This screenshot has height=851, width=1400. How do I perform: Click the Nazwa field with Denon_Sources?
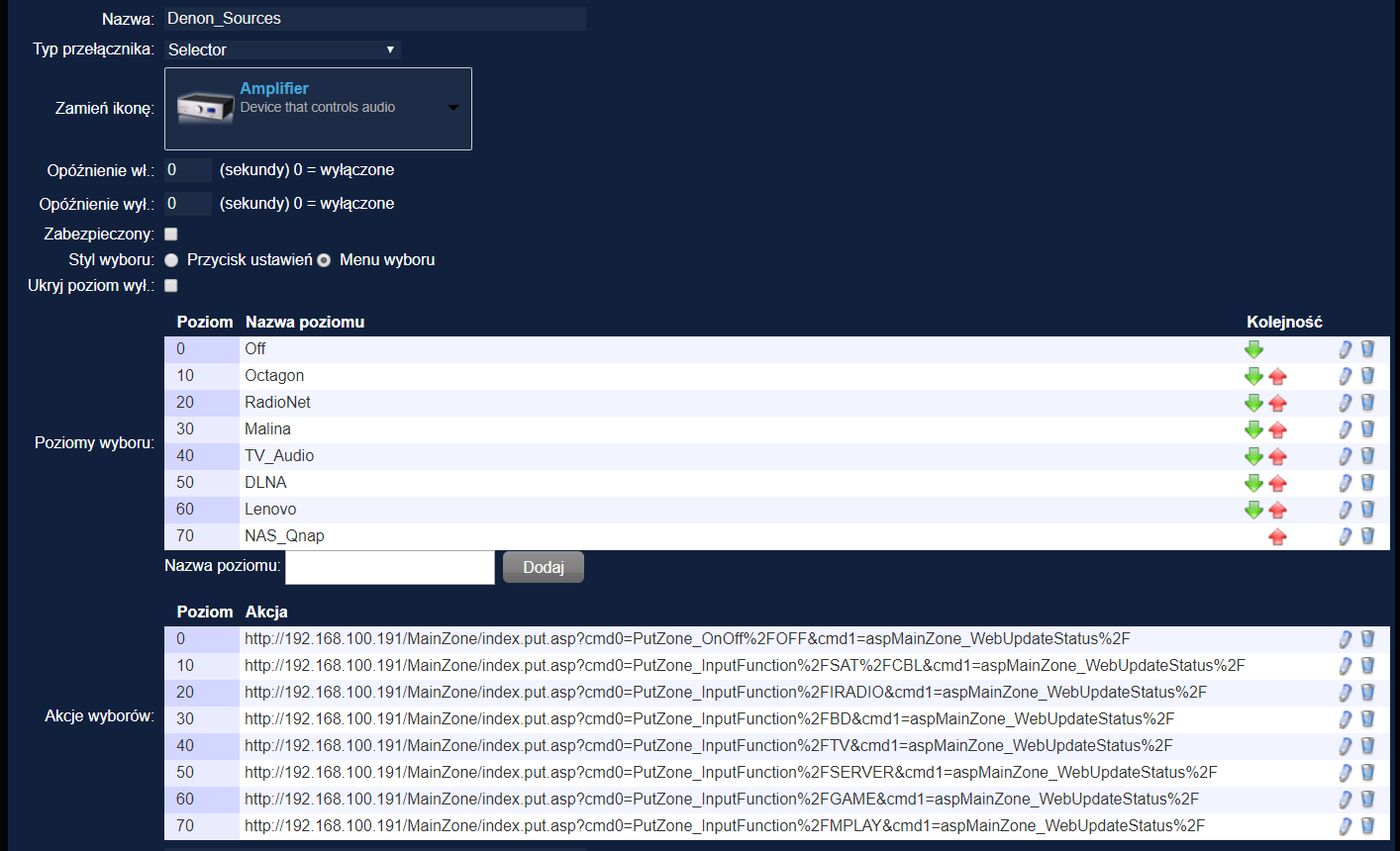[x=375, y=19]
